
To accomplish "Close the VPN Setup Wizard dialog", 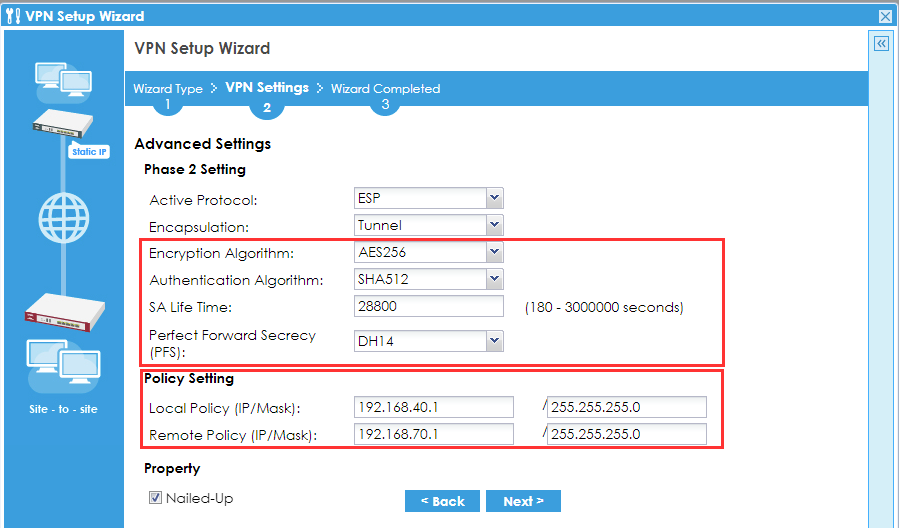I will [885, 16].
